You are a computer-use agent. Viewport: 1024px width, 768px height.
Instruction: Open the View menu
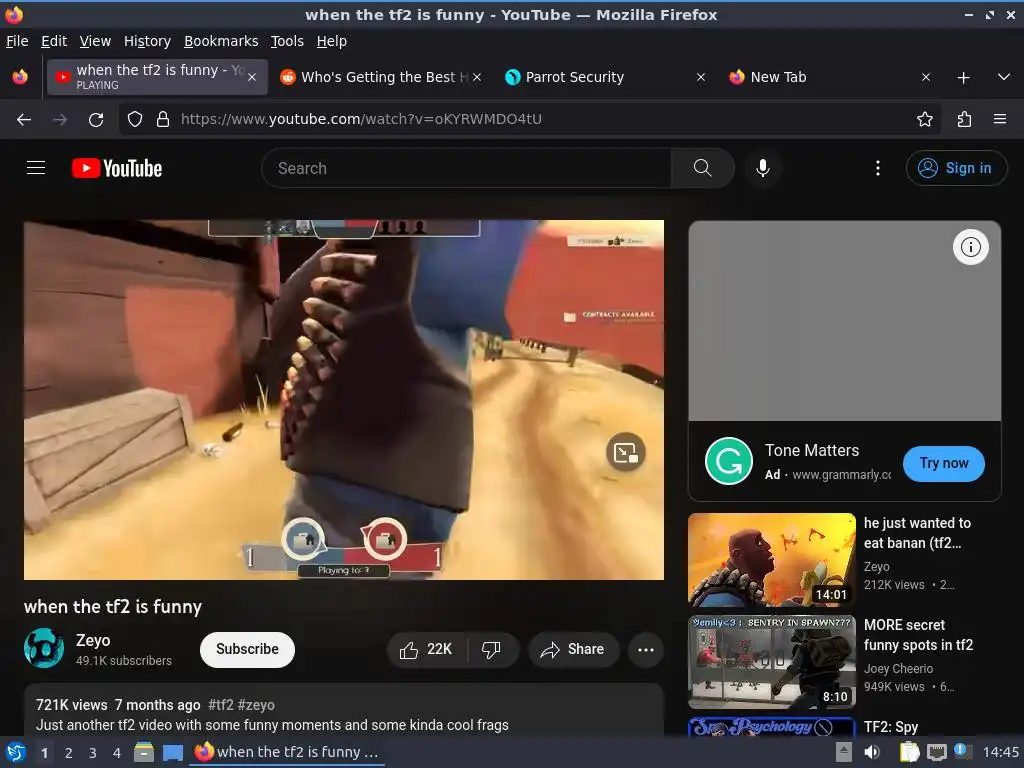coord(95,41)
